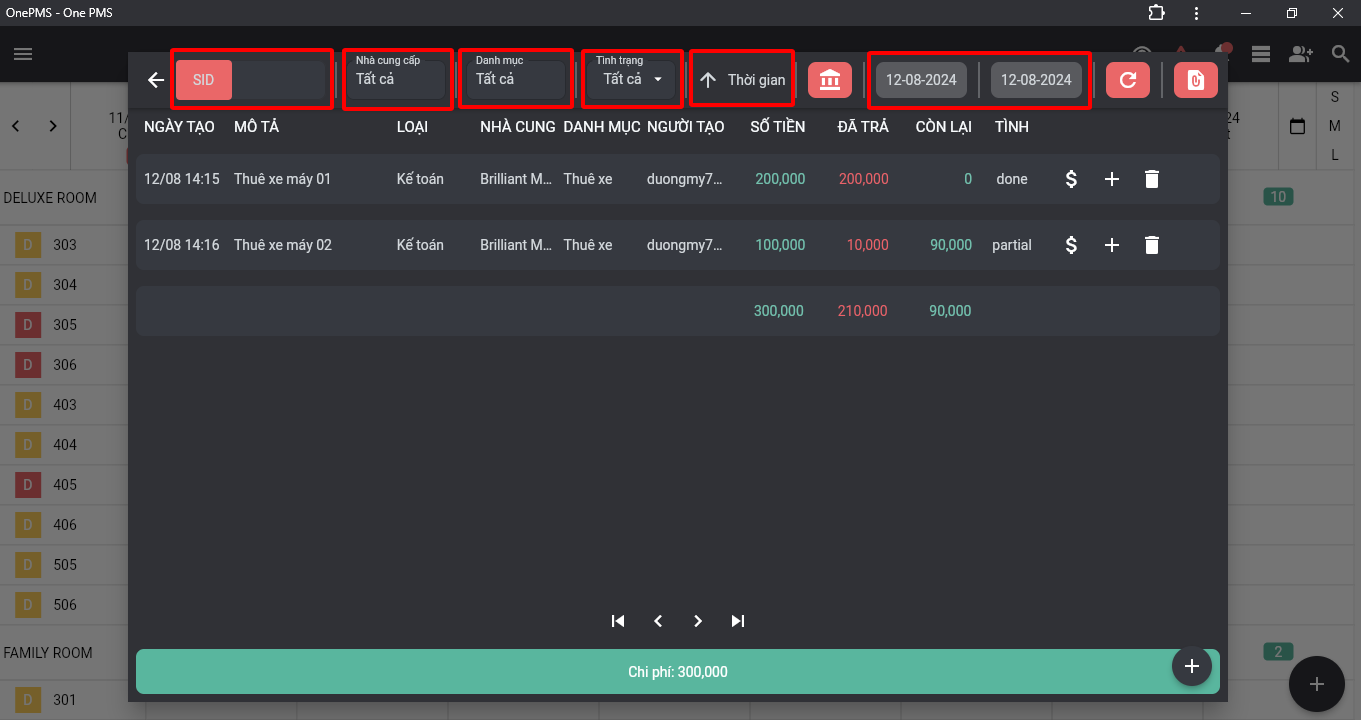1361x720 pixels.
Task: Click dollar payment icon for Thuê xe máy 02
Action: pos(1071,245)
